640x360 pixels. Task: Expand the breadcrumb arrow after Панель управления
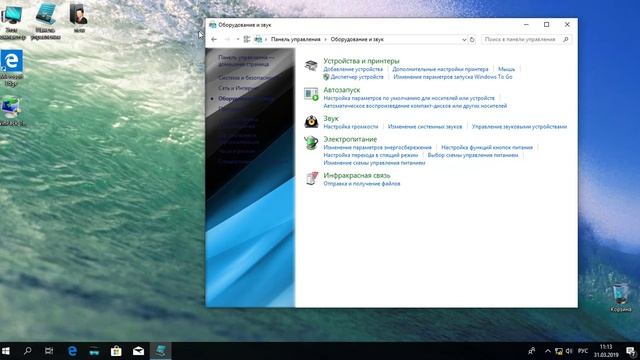(x=325, y=40)
